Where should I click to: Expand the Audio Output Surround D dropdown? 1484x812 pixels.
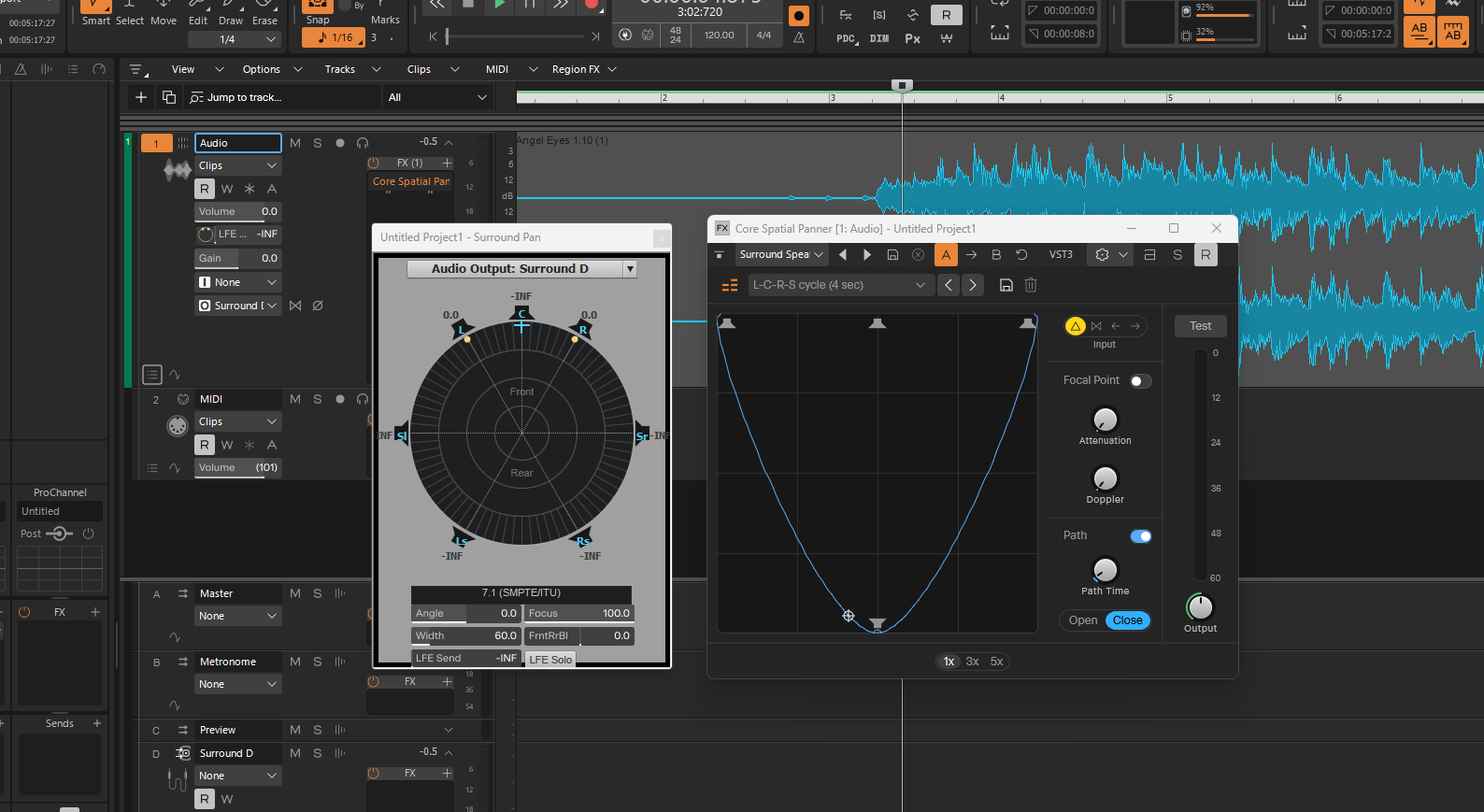coord(630,269)
